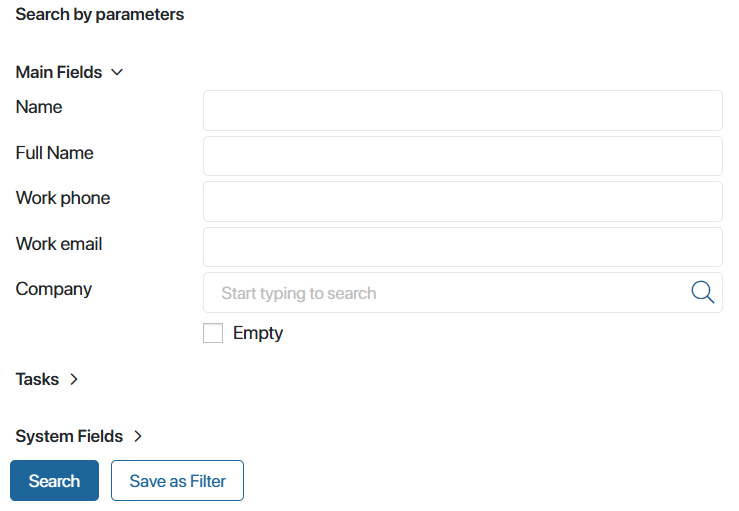739x511 pixels.
Task: Click the Full Name label text
Action: 55,153
